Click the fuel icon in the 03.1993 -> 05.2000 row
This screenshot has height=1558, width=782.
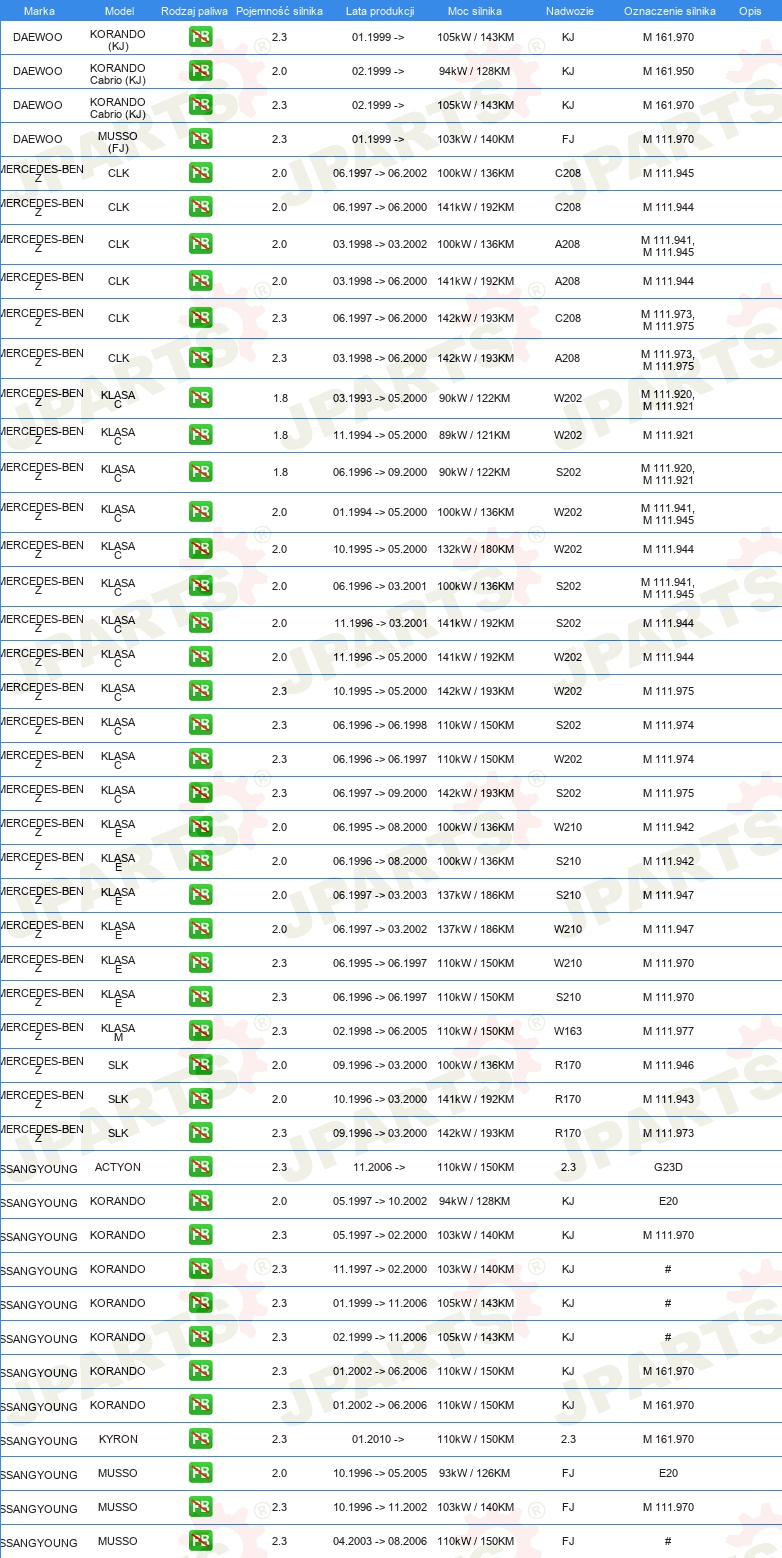click(x=201, y=397)
